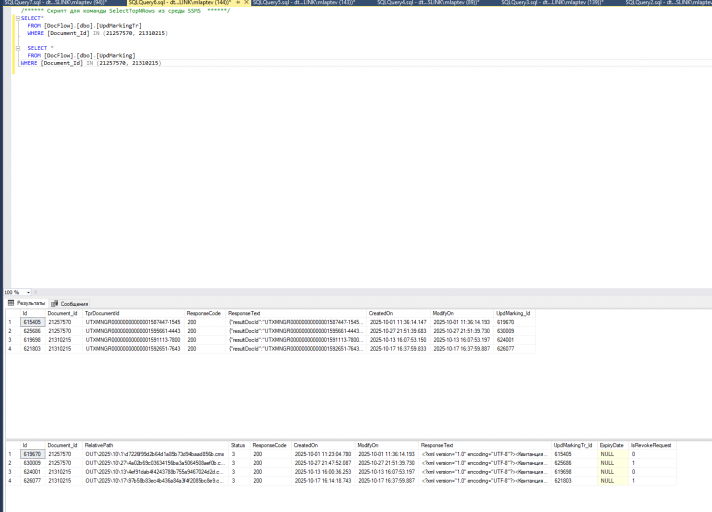Select cell UTXMNGR0000000000001591113-7800

coord(133,340)
